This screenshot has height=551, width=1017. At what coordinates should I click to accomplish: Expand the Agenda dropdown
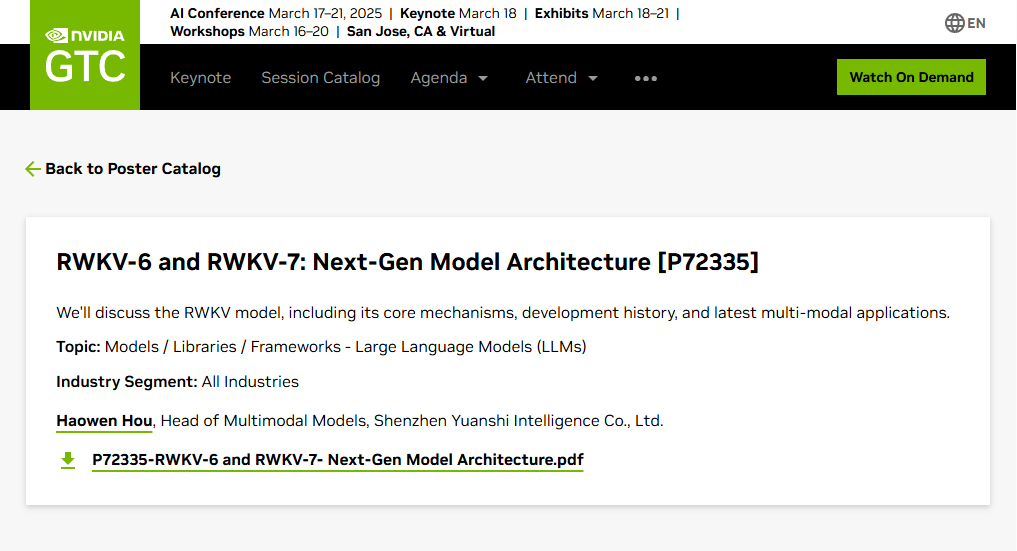[x=449, y=78]
